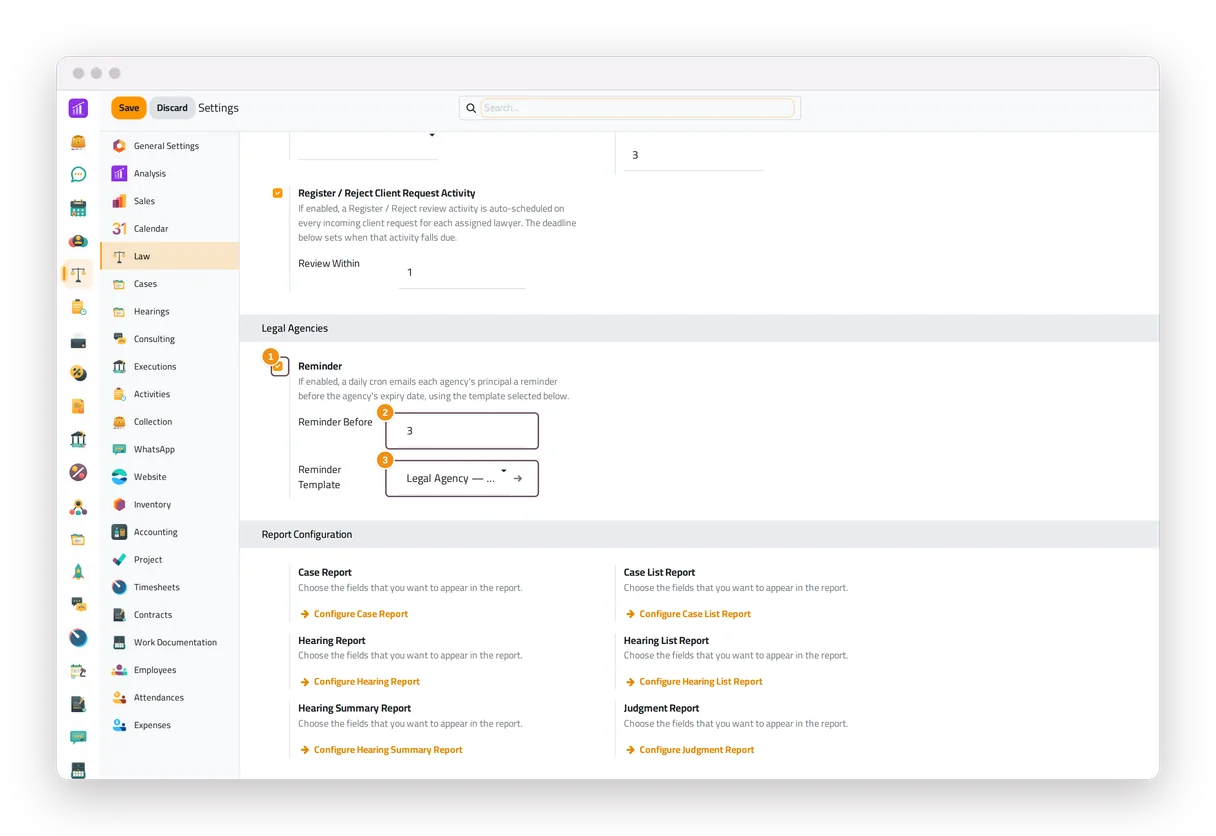Switch to the Analysis settings section

pyautogui.click(x=170, y=174)
